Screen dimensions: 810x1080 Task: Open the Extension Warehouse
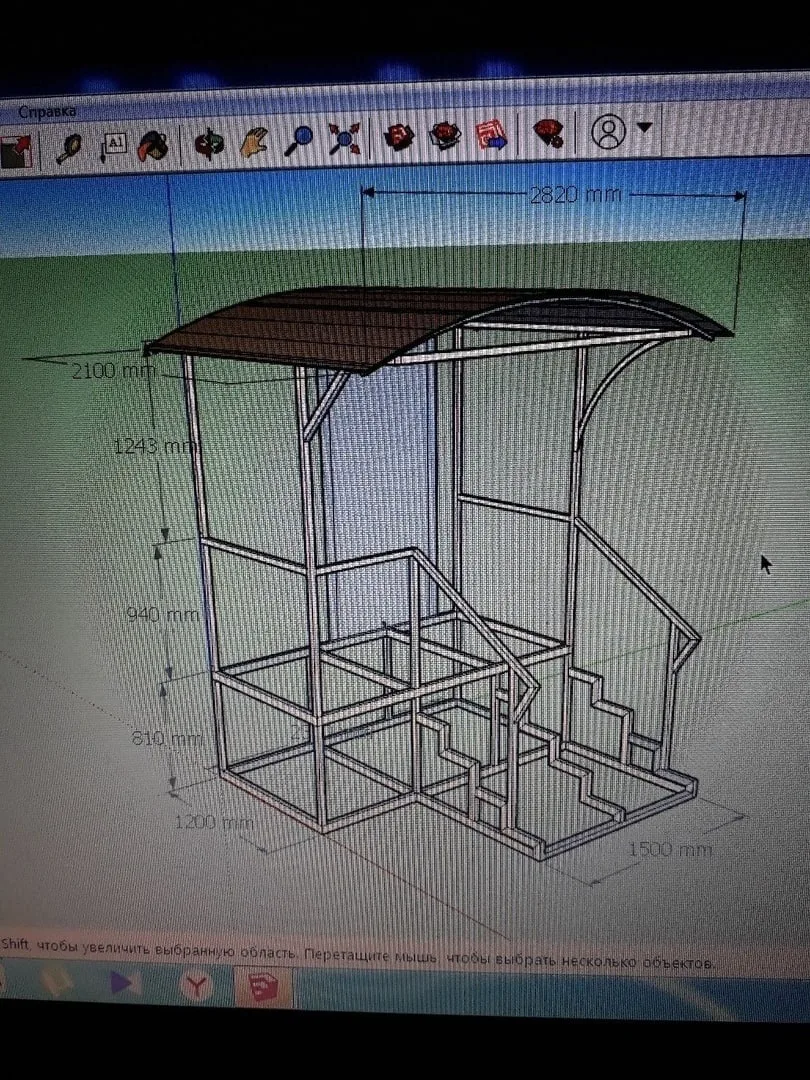[549, 132]
